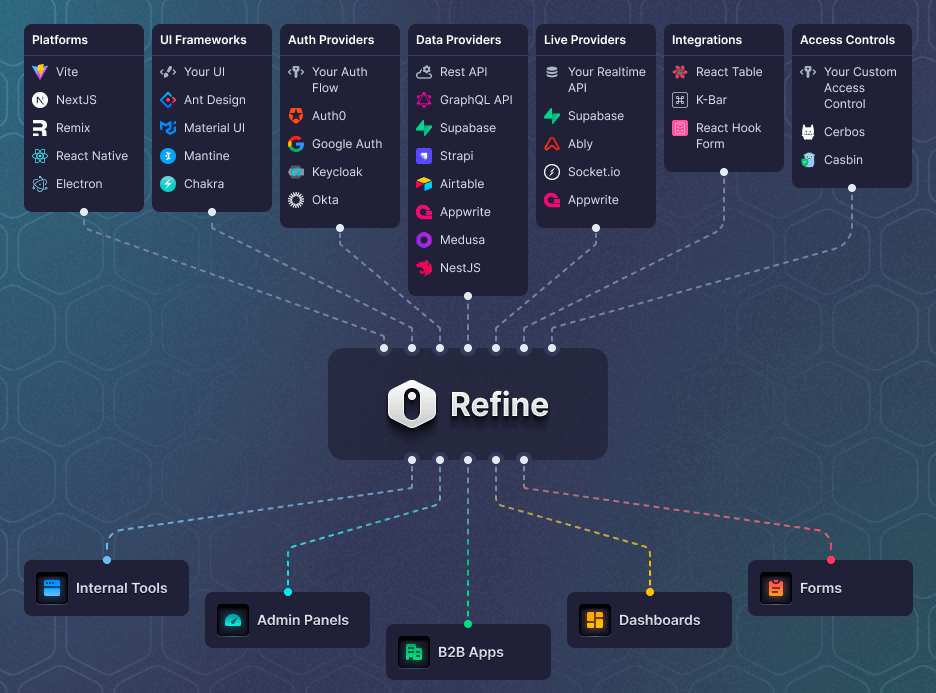Click the Material UI list entry
The image size is (936, 693).
214,128
